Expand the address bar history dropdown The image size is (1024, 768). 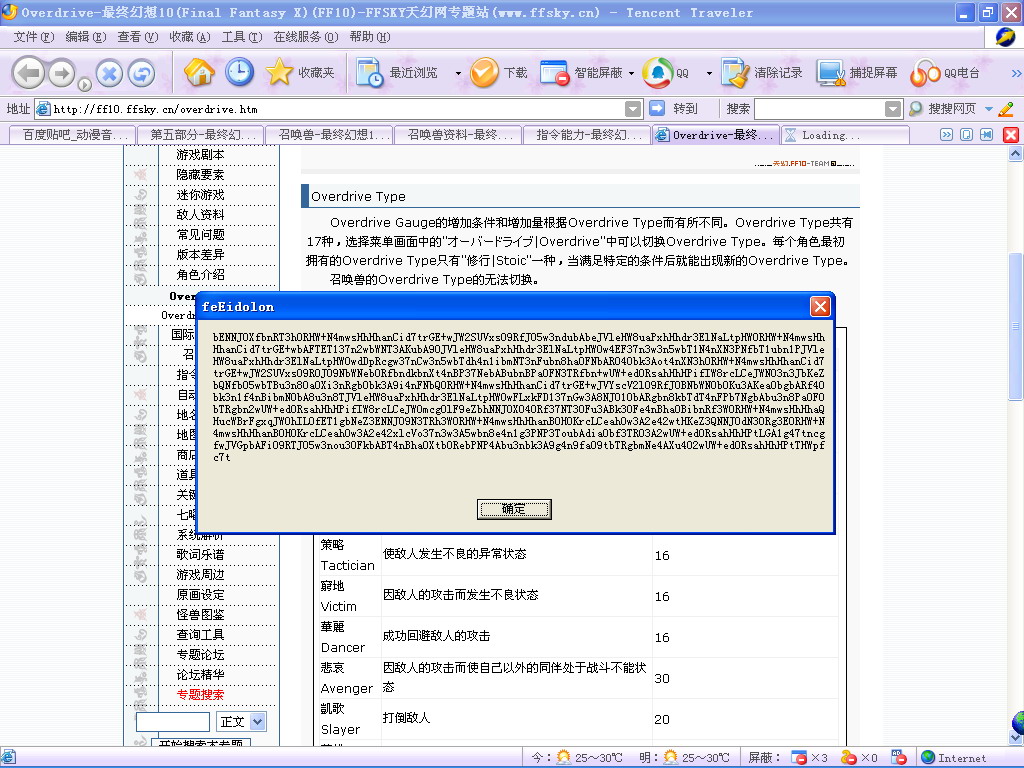633,109
